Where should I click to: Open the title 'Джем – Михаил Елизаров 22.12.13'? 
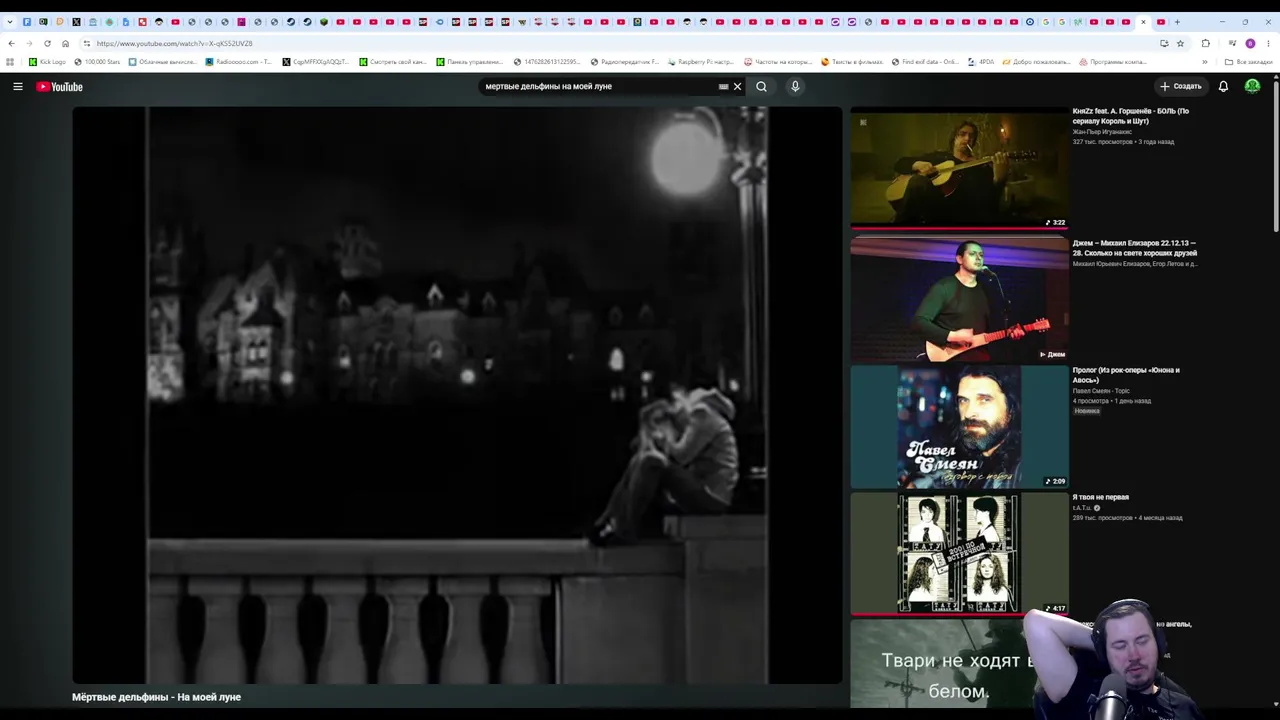1134,248
